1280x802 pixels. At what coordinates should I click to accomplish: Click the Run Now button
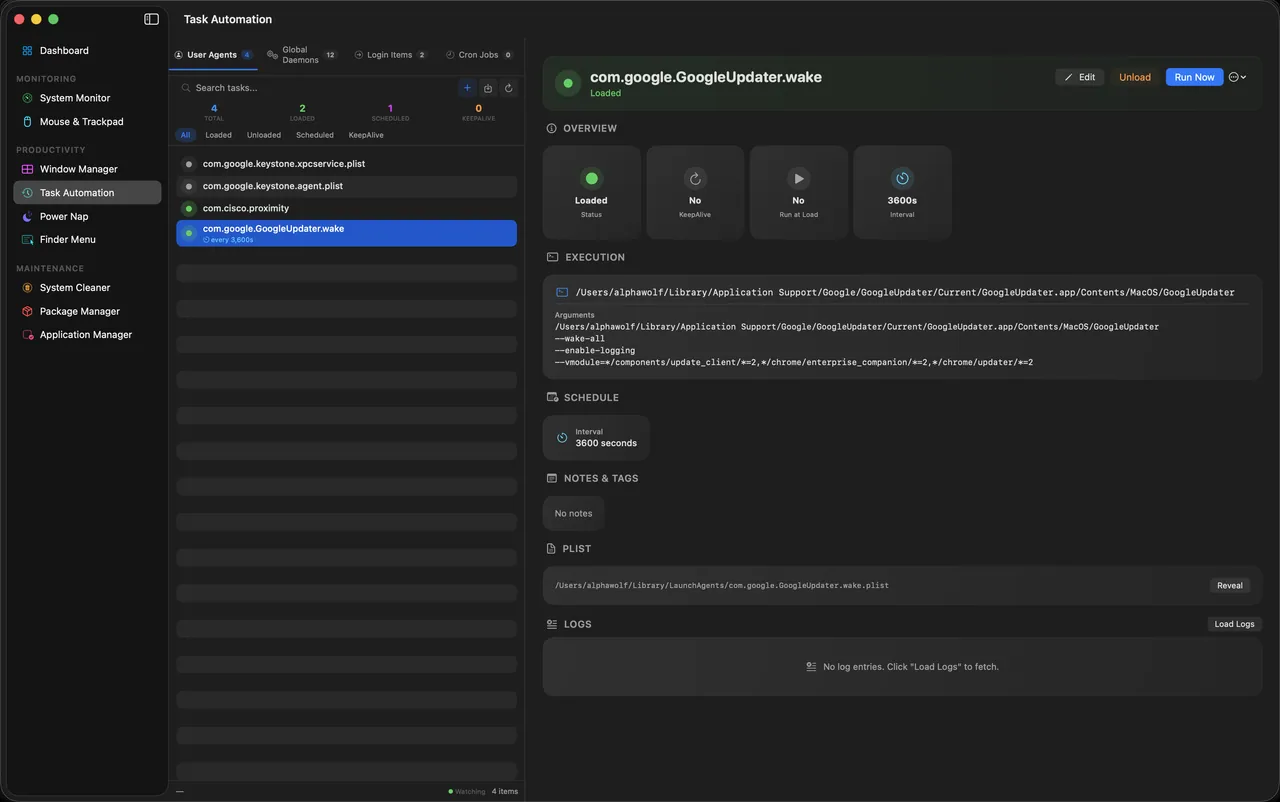(x=1194, y=77)
